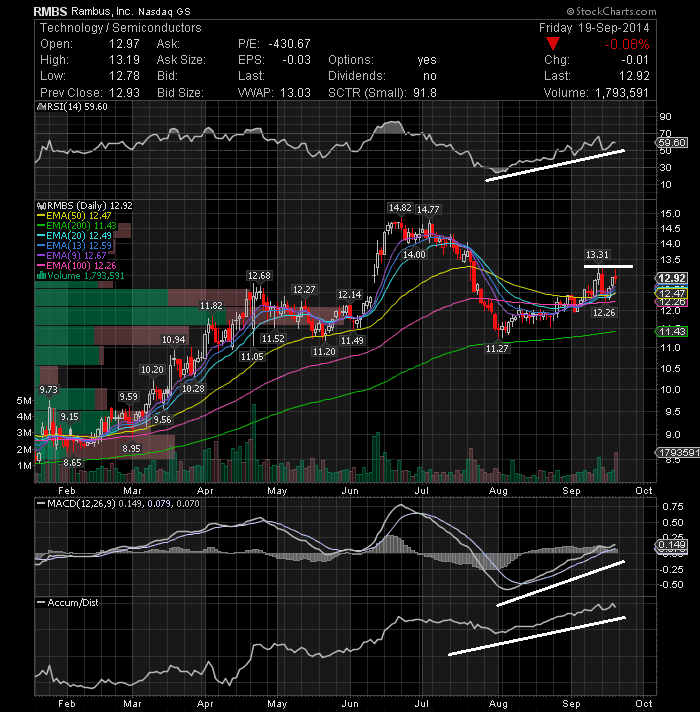This screenshot has width=700, height=712.
Task: Click the 8.65 February low label
Action: (72, 463)
